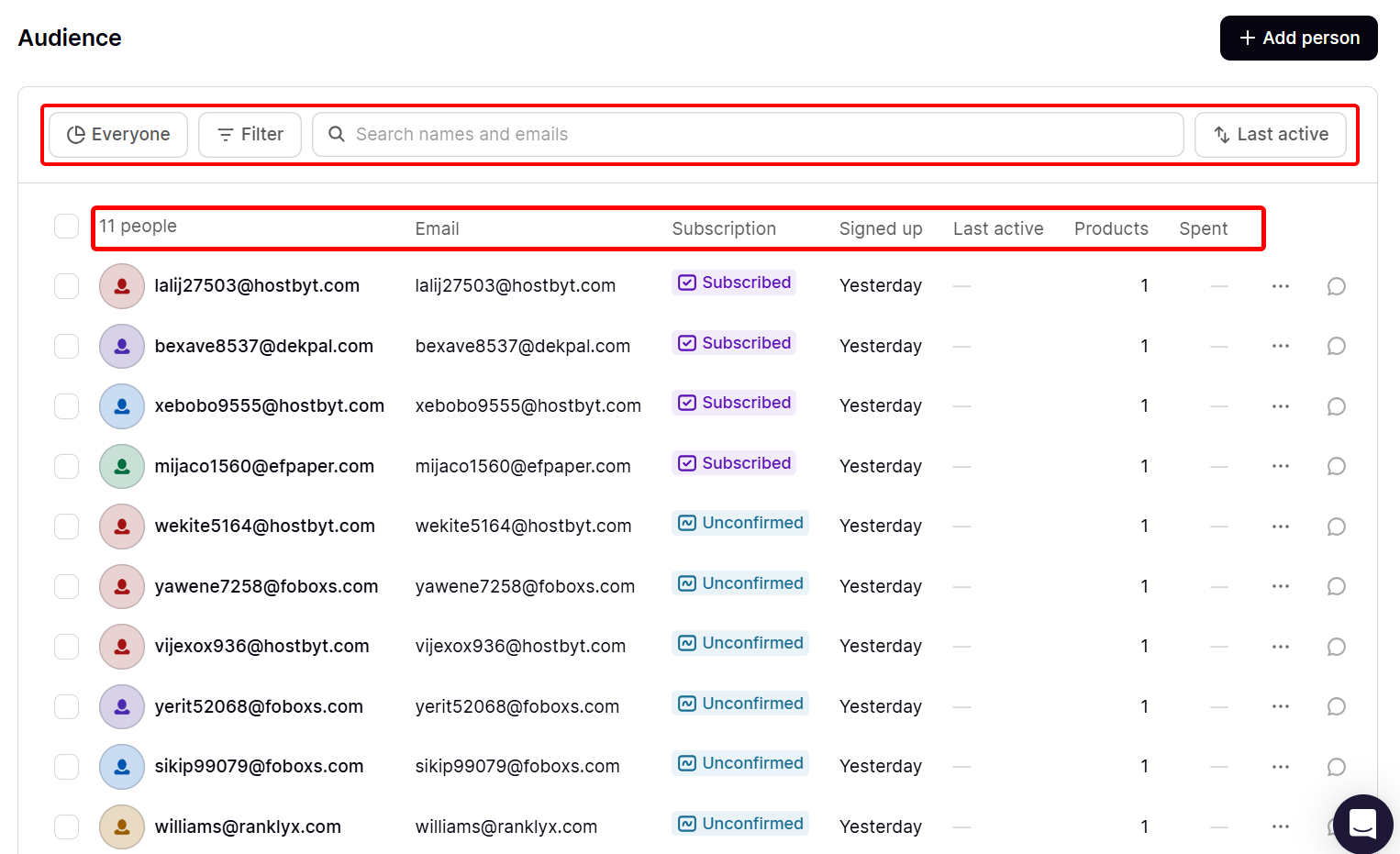Click the Spent column header

tap(1203, 228)
